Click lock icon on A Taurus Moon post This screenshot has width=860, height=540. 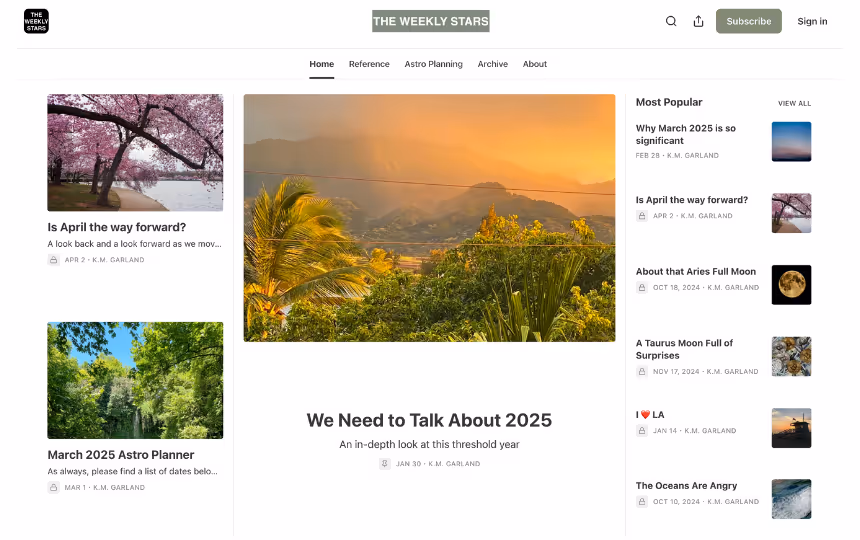pos(642,372)
